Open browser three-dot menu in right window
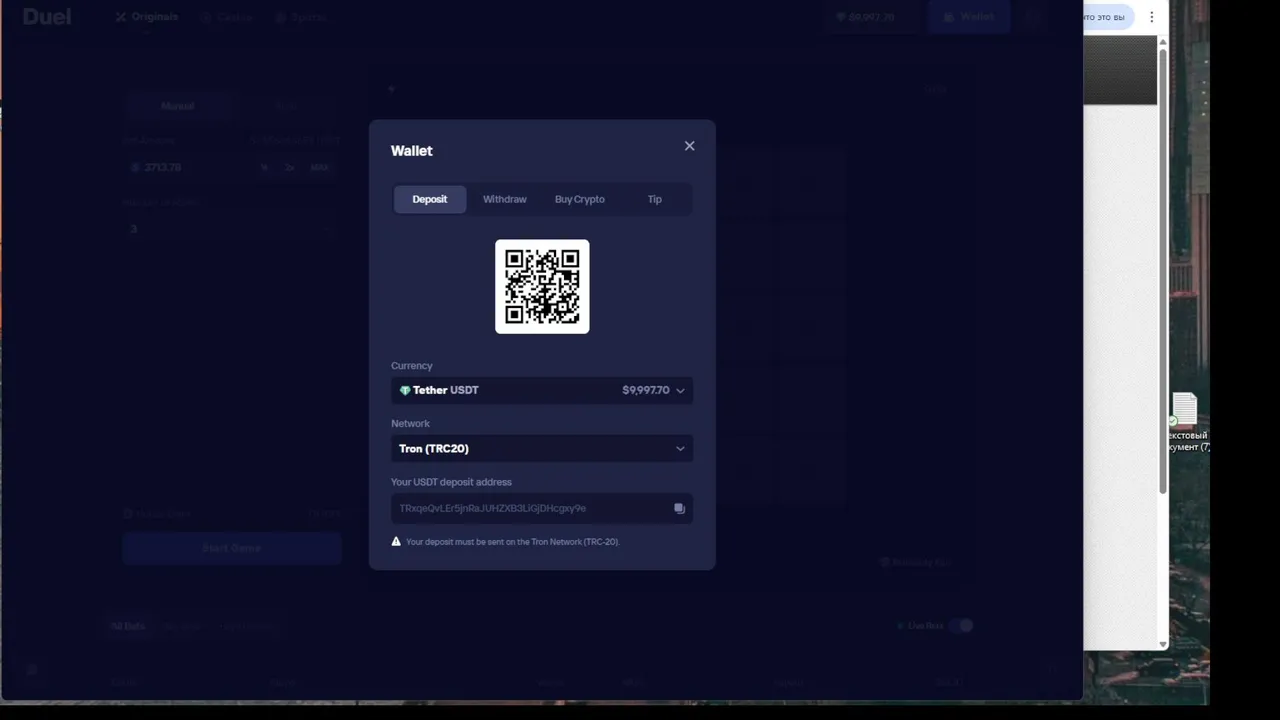 pyautogui.click(x=1151, y=17)
